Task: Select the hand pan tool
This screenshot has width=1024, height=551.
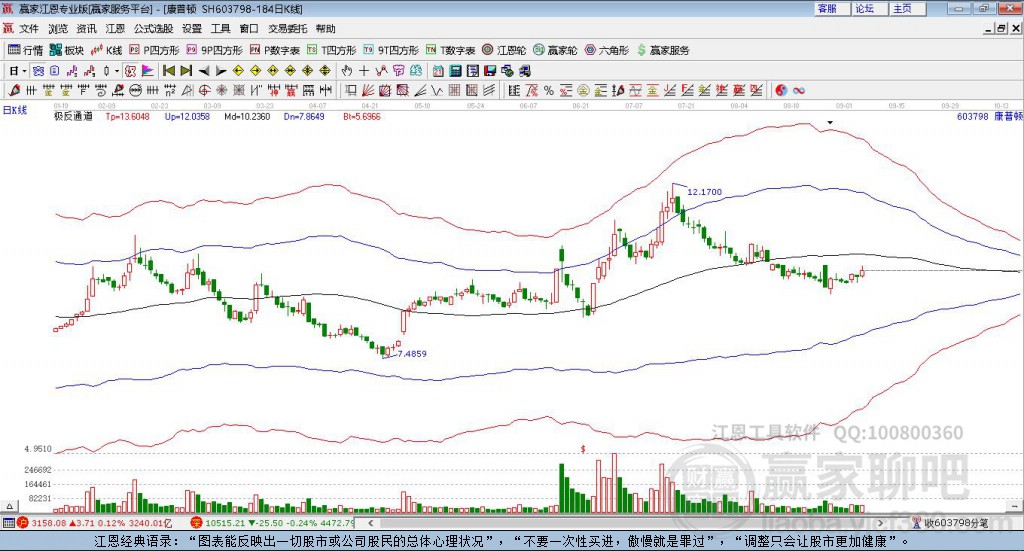Action: pos(346,71)
